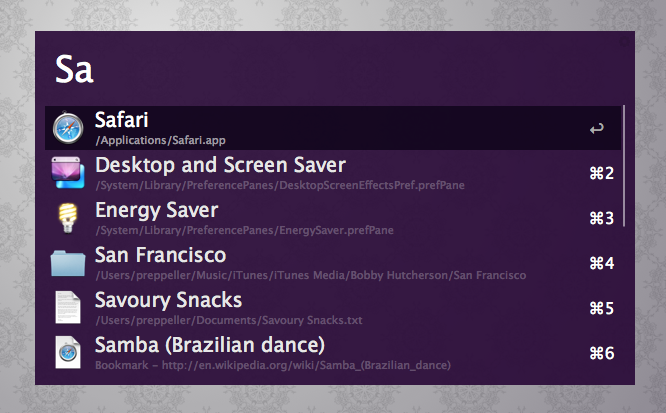Click the /Applications/Safari.app path text
The image size is (666, 413).
160,140
